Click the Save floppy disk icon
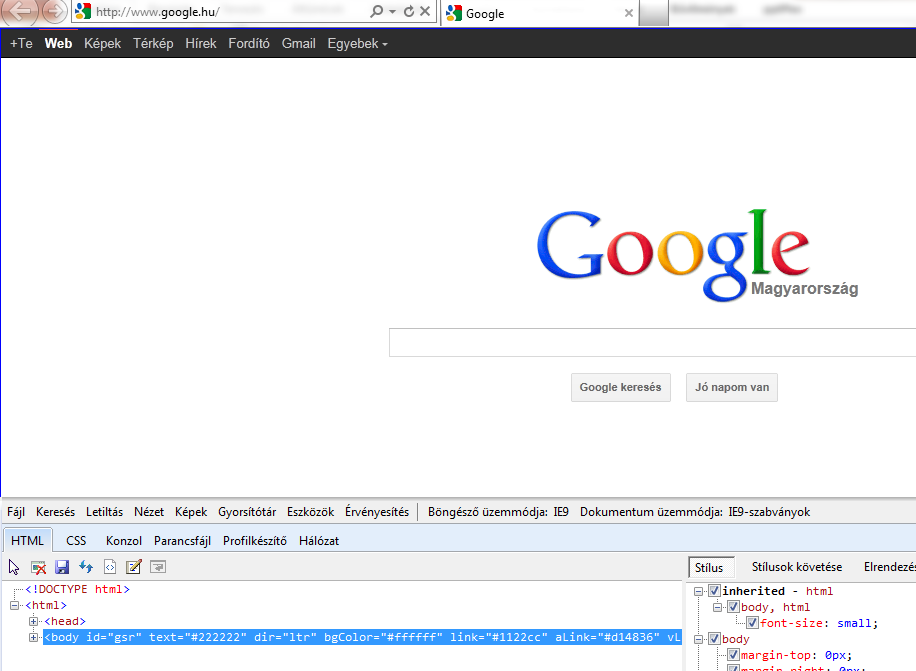The width and height of the screenshot is (916, 671). coord(62,567)
